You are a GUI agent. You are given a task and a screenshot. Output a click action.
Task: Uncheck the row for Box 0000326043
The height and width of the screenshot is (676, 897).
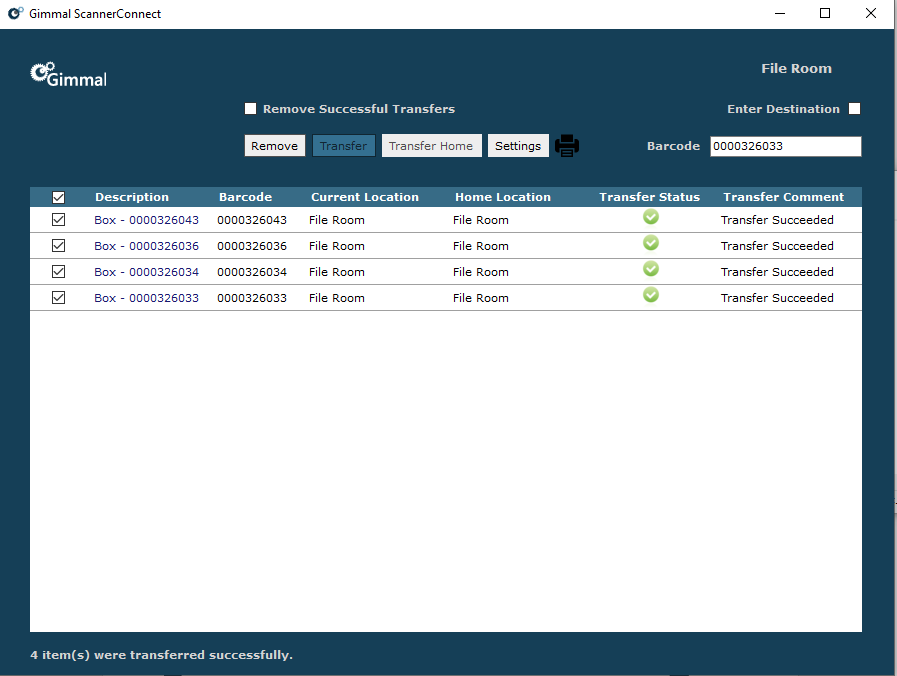tap(58, 220)
